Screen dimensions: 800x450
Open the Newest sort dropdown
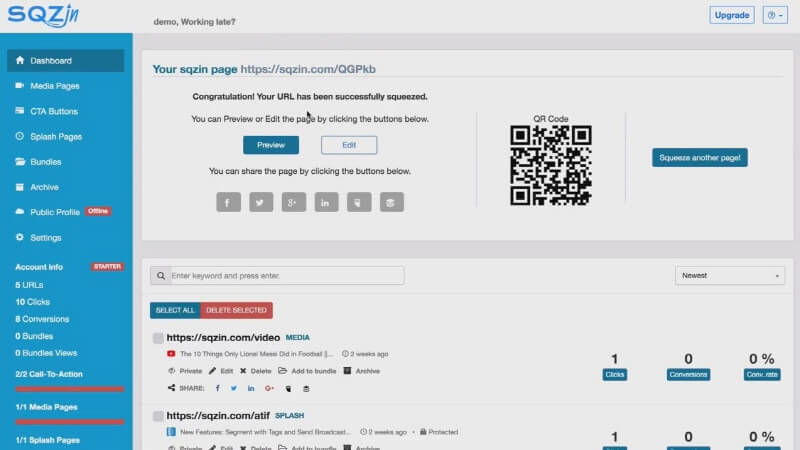click(x=730, y=276)
